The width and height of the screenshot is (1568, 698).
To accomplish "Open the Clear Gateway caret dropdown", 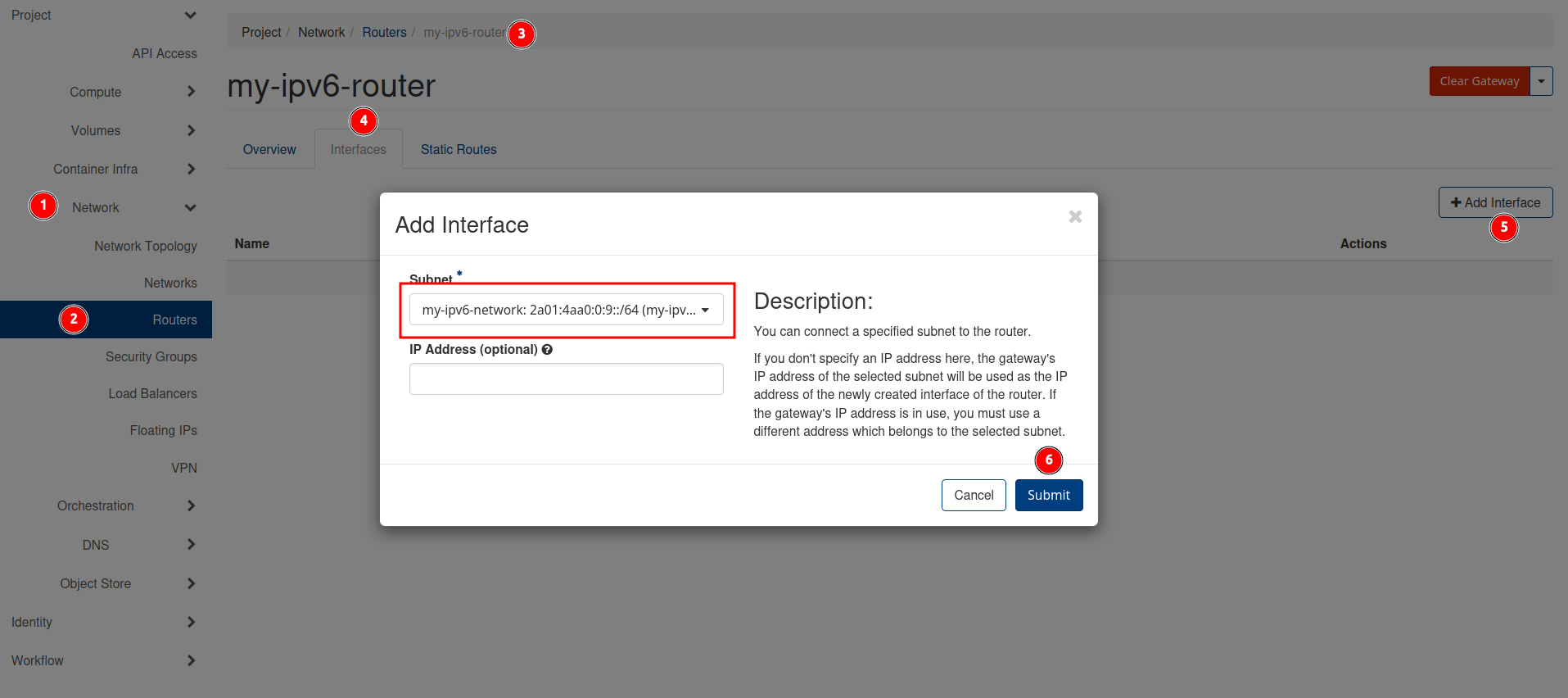I will pos(1541,81).
